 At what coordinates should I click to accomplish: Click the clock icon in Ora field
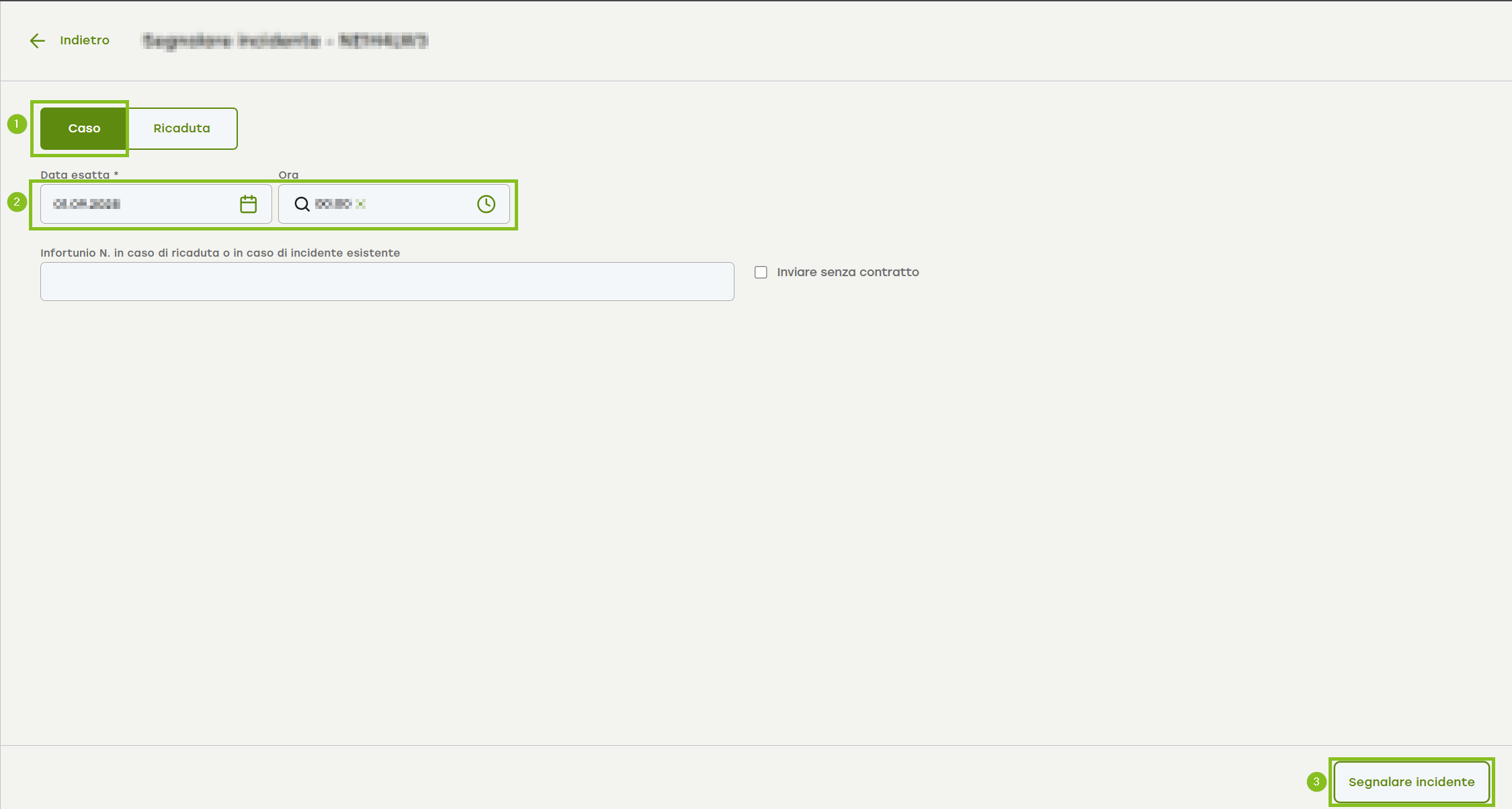click(x=486, y=204)
